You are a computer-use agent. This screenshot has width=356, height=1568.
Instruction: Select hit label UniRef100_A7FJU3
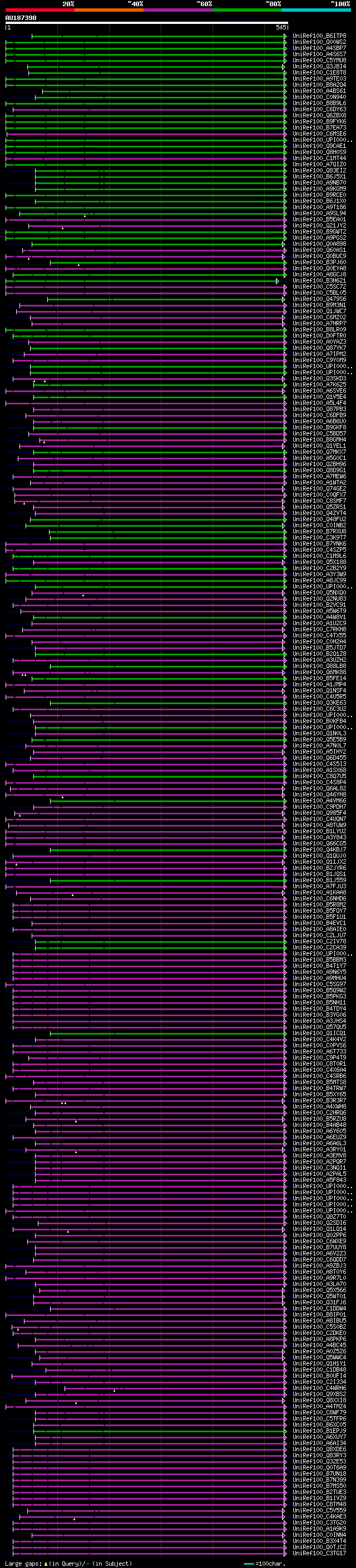click(319, 886)
